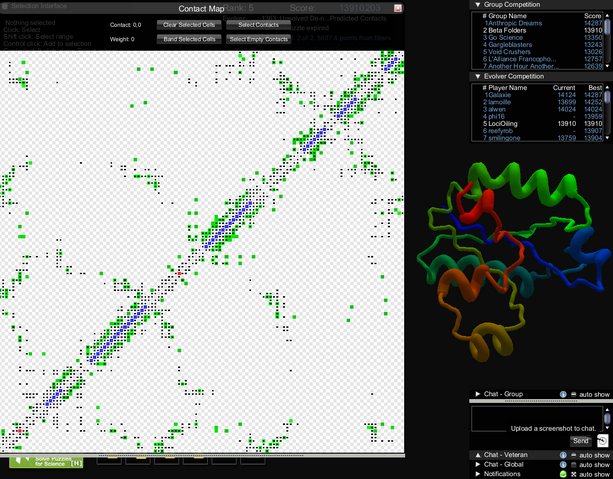Viewport: 613px width, 479px height.
Task: Collapse the Group Competition panel
Action: pyautogui.click(x=477, y=5)
